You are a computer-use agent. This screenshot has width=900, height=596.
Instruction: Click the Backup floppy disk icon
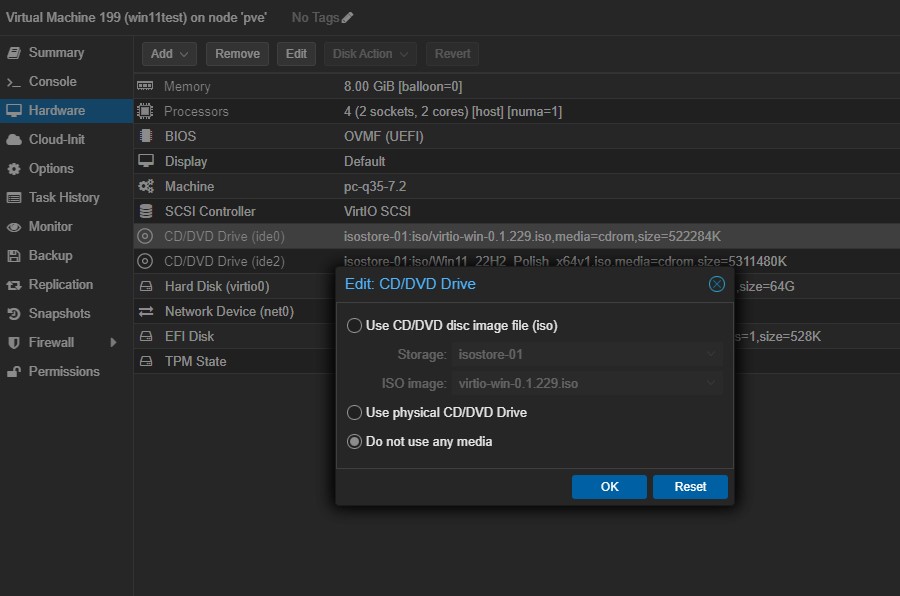pyautogui.click(x=14, y=256)
